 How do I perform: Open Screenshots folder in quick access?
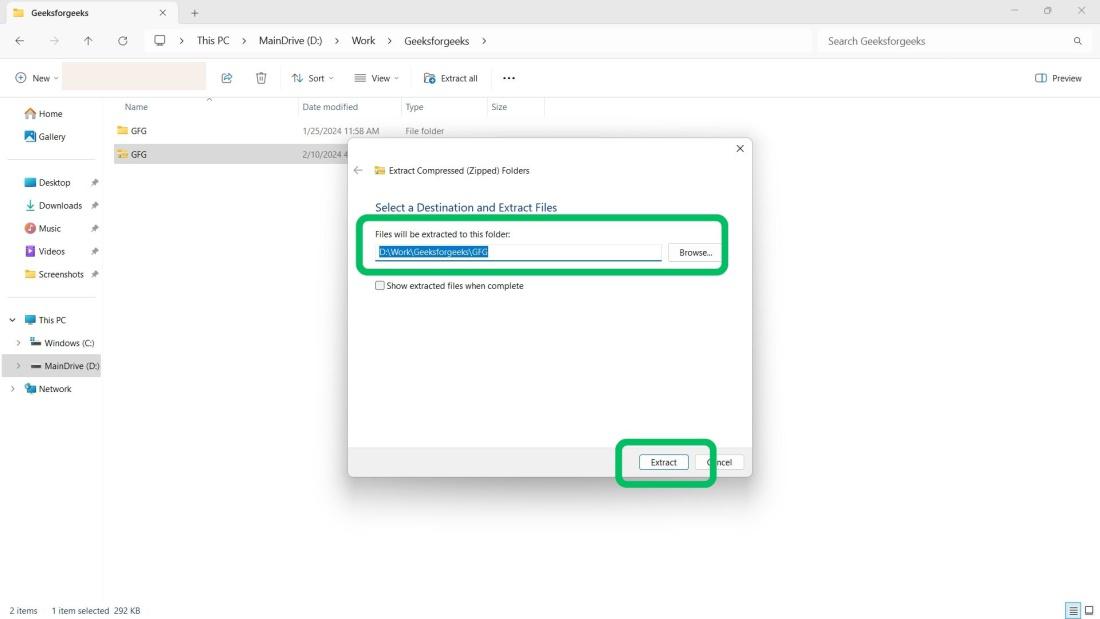click(x=54, y=274)
